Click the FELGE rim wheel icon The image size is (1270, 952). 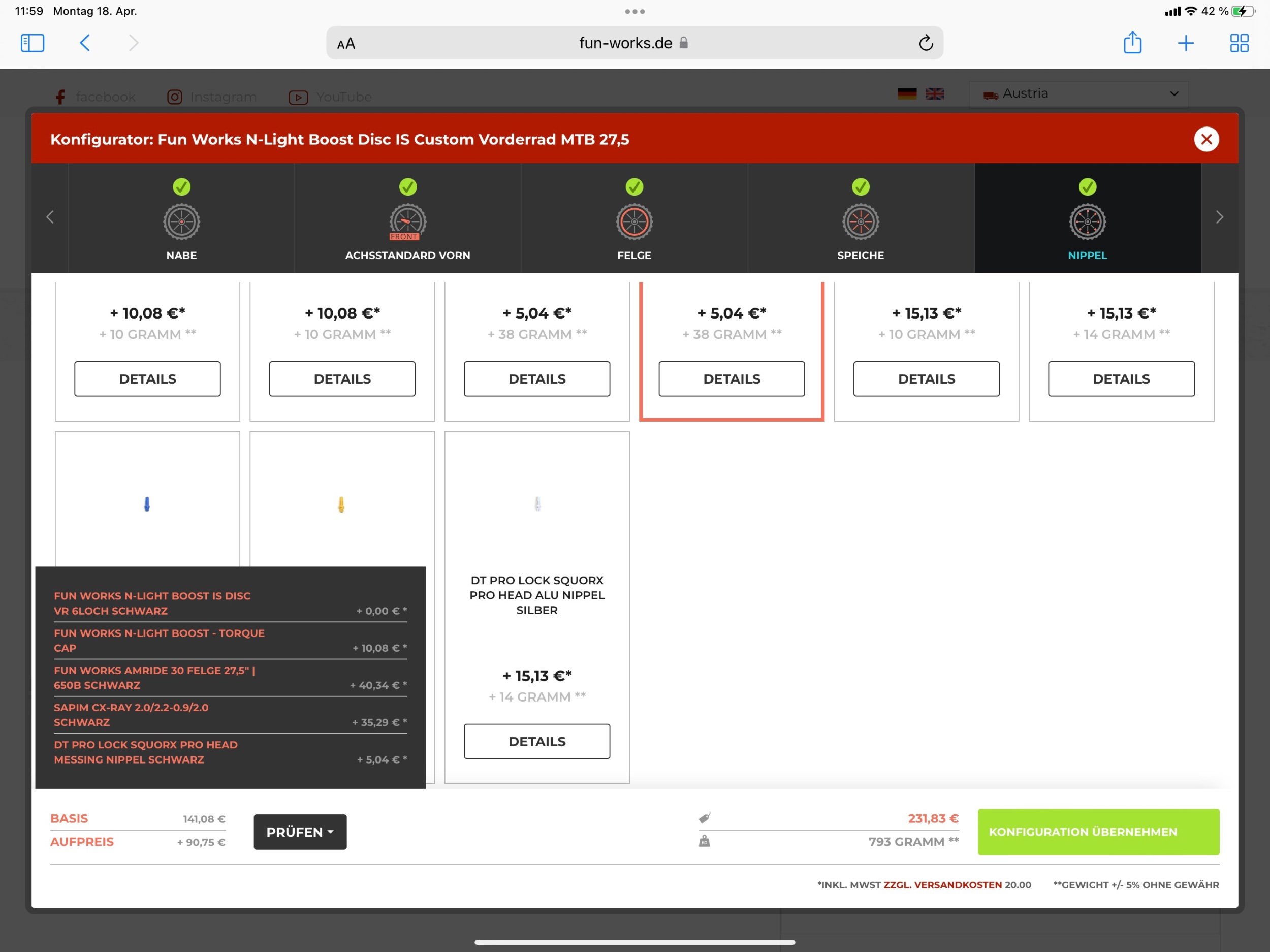[634, 221]
